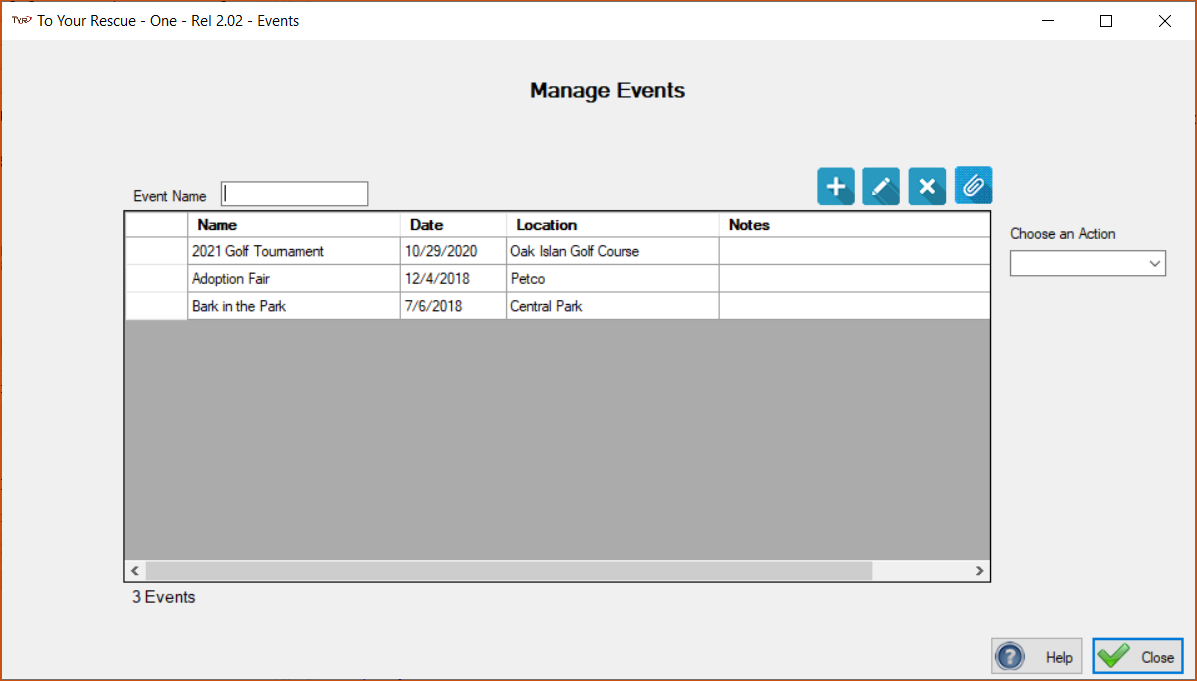This screenshot has height=681, width=1197.
Task: Maximize the Events window
Action: 1105,21
